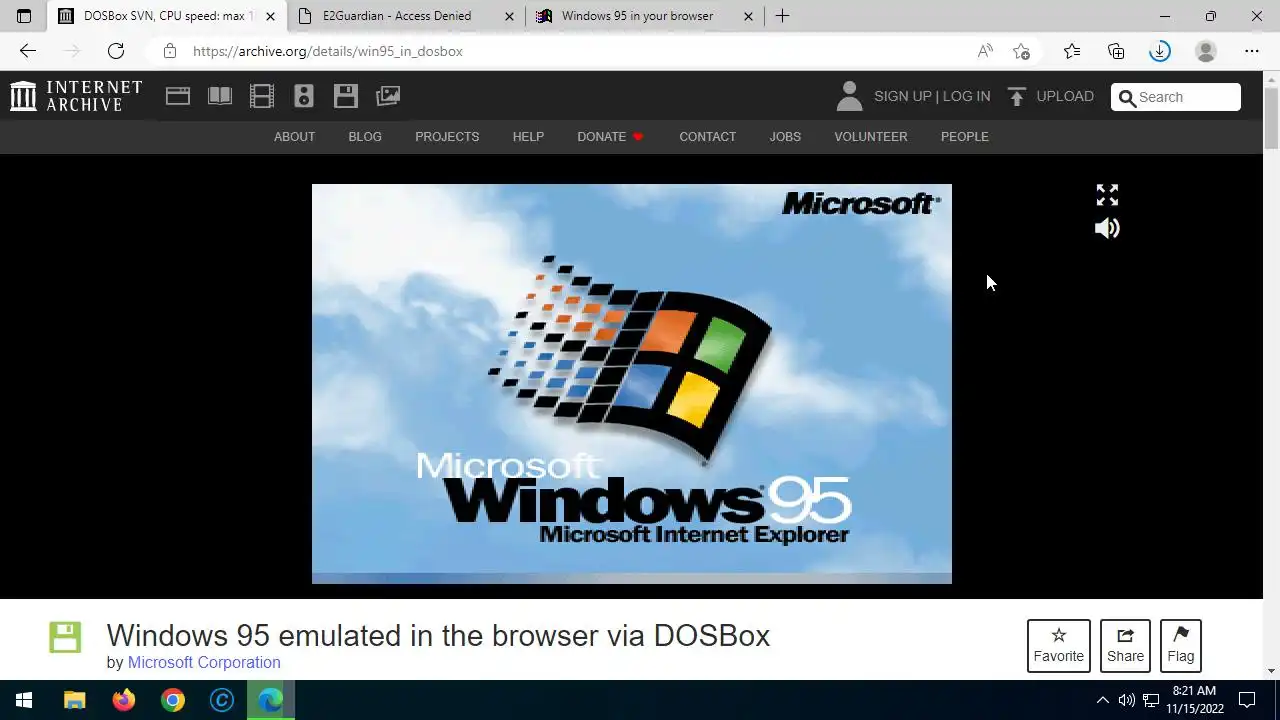Show hidden system tray icons

1102,700
